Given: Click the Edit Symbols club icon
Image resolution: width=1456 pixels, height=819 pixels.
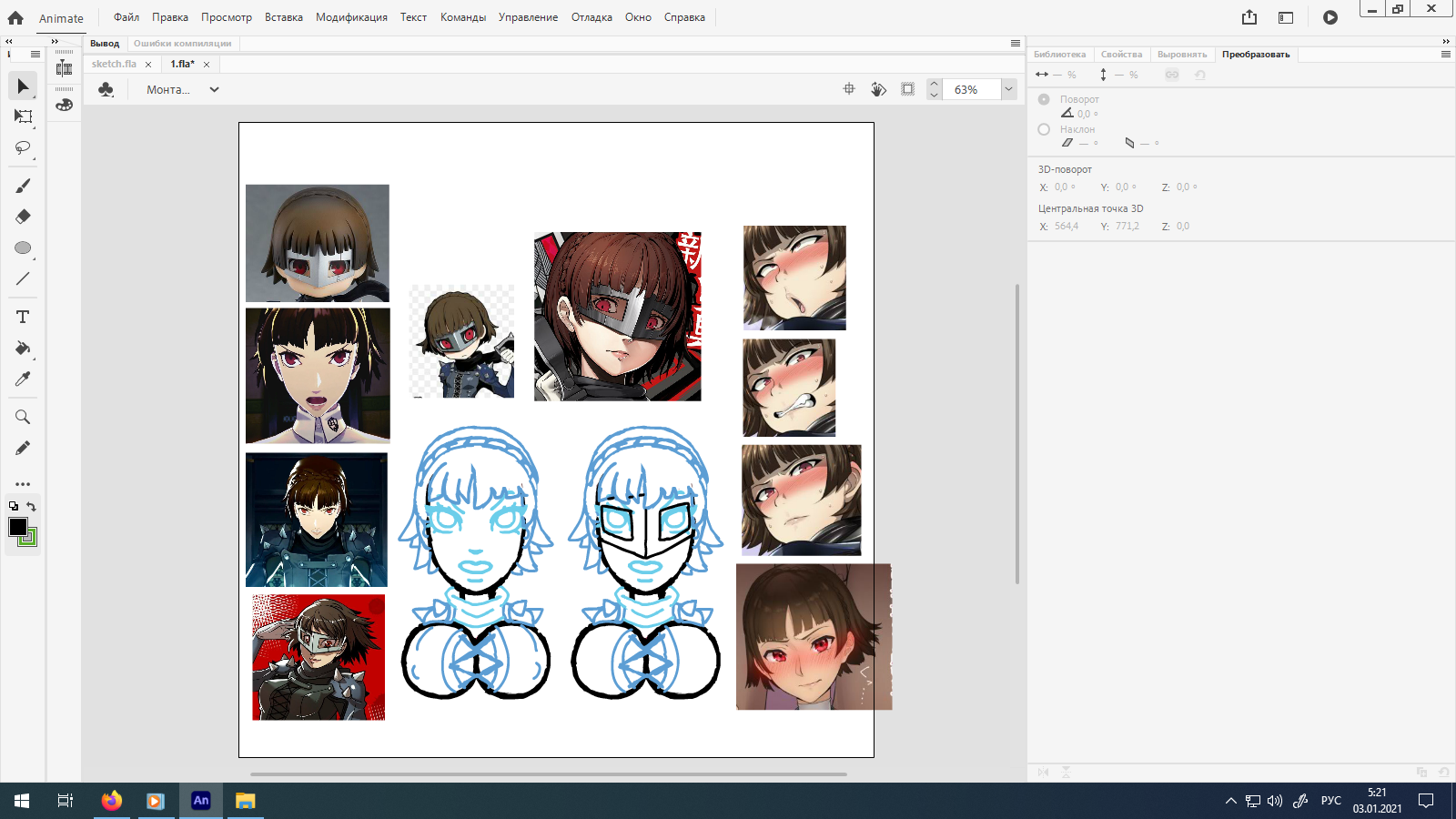Looking at the screenshot, I should pos(106,89).
